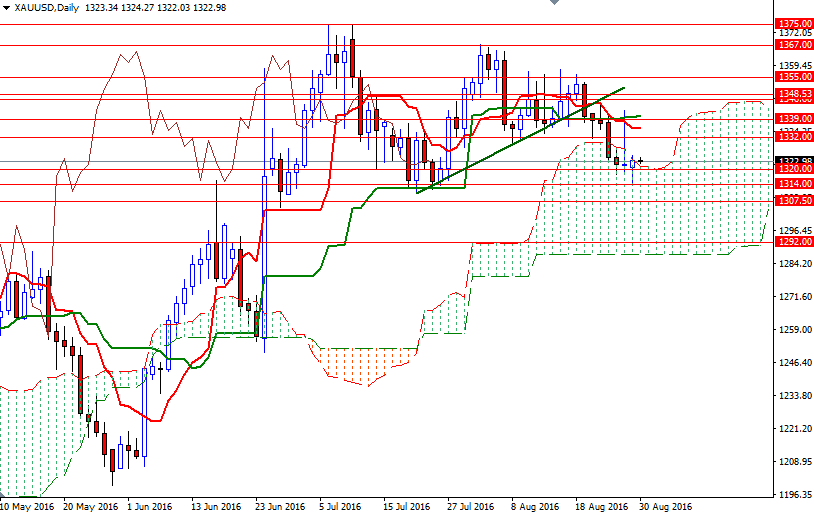Screen dimensions: 814x514
Task: Click the chart shift marker triangle at top
Action: click(554, 2)
